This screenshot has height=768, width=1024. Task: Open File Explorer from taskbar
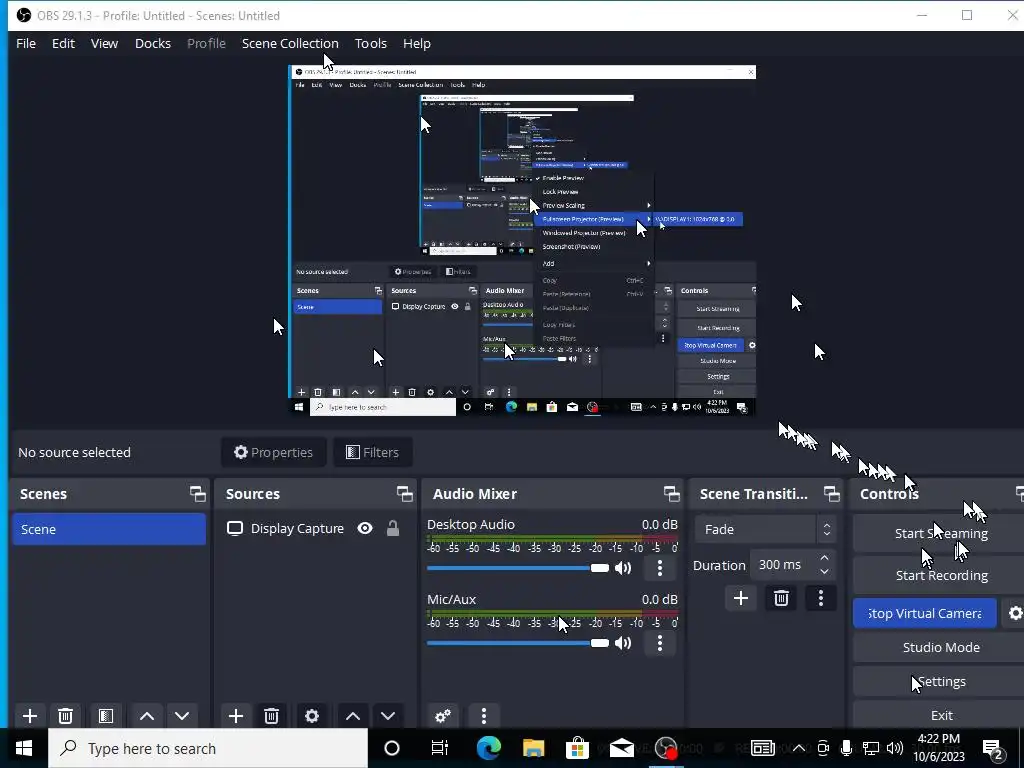click(x=534, y=748)
